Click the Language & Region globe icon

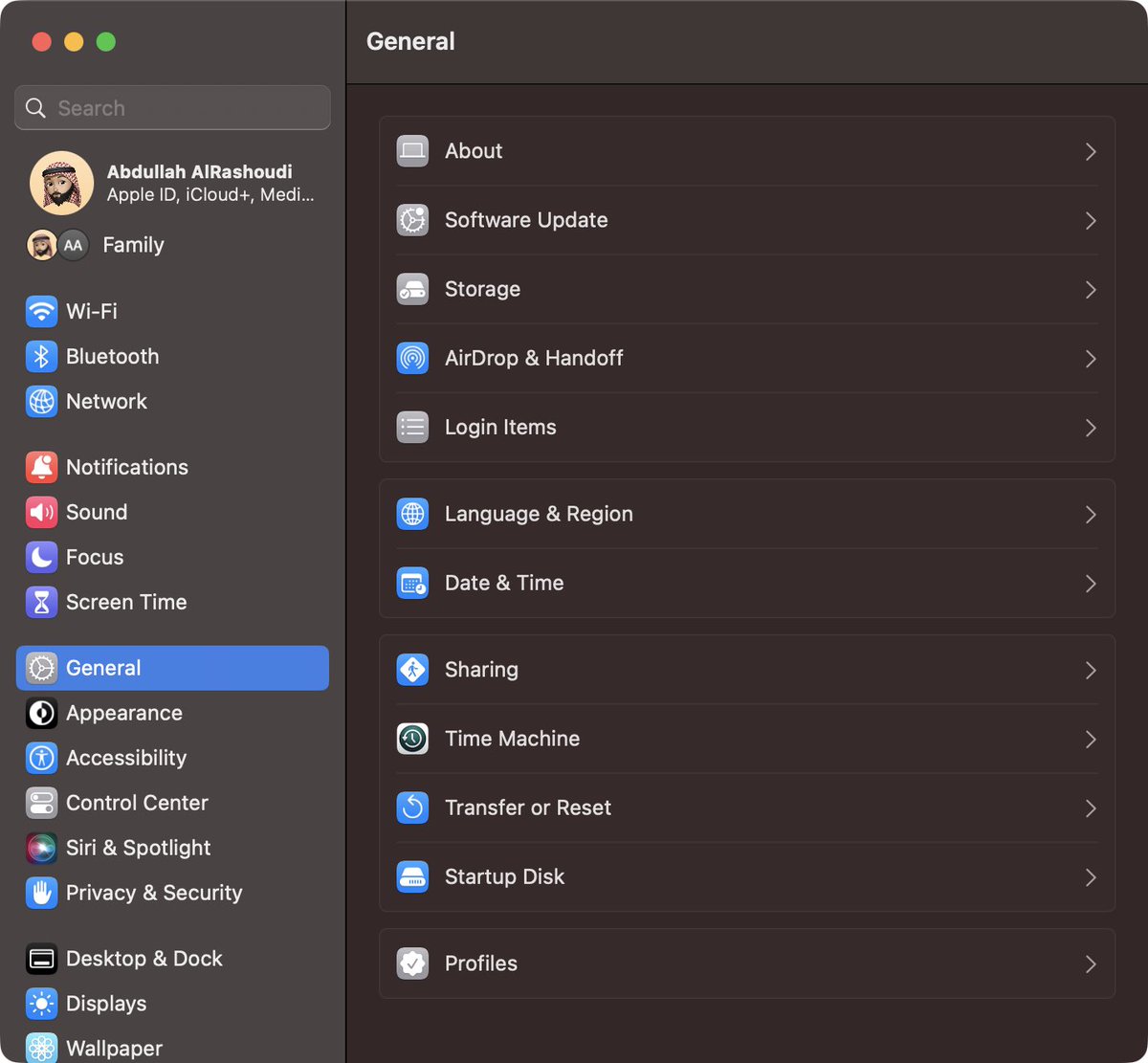412,514
